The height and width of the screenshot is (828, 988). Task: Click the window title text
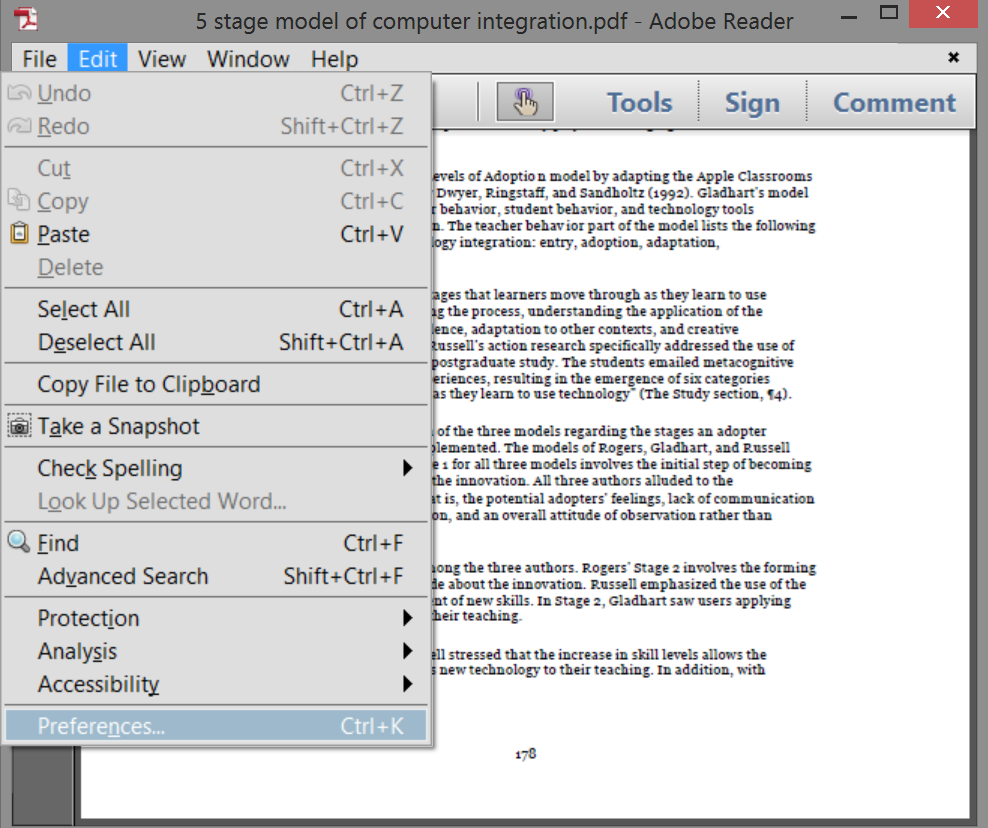tap(494, 21)
